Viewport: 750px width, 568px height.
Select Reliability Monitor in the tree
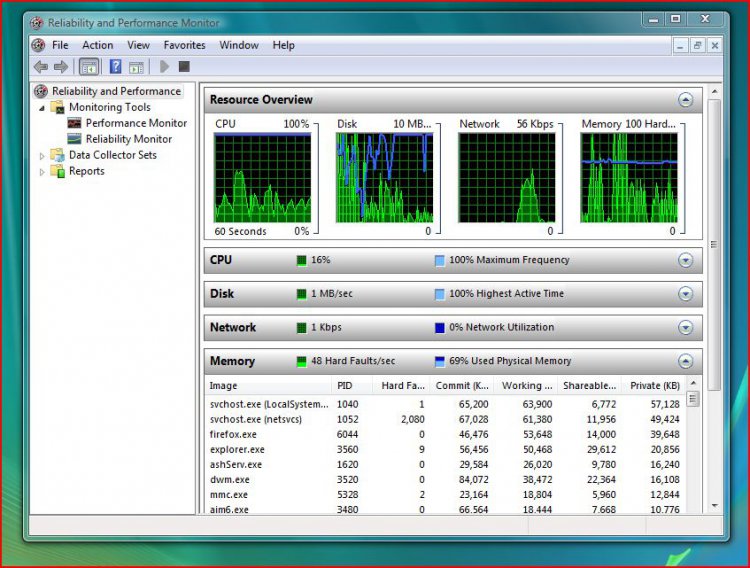coord(129,139)
